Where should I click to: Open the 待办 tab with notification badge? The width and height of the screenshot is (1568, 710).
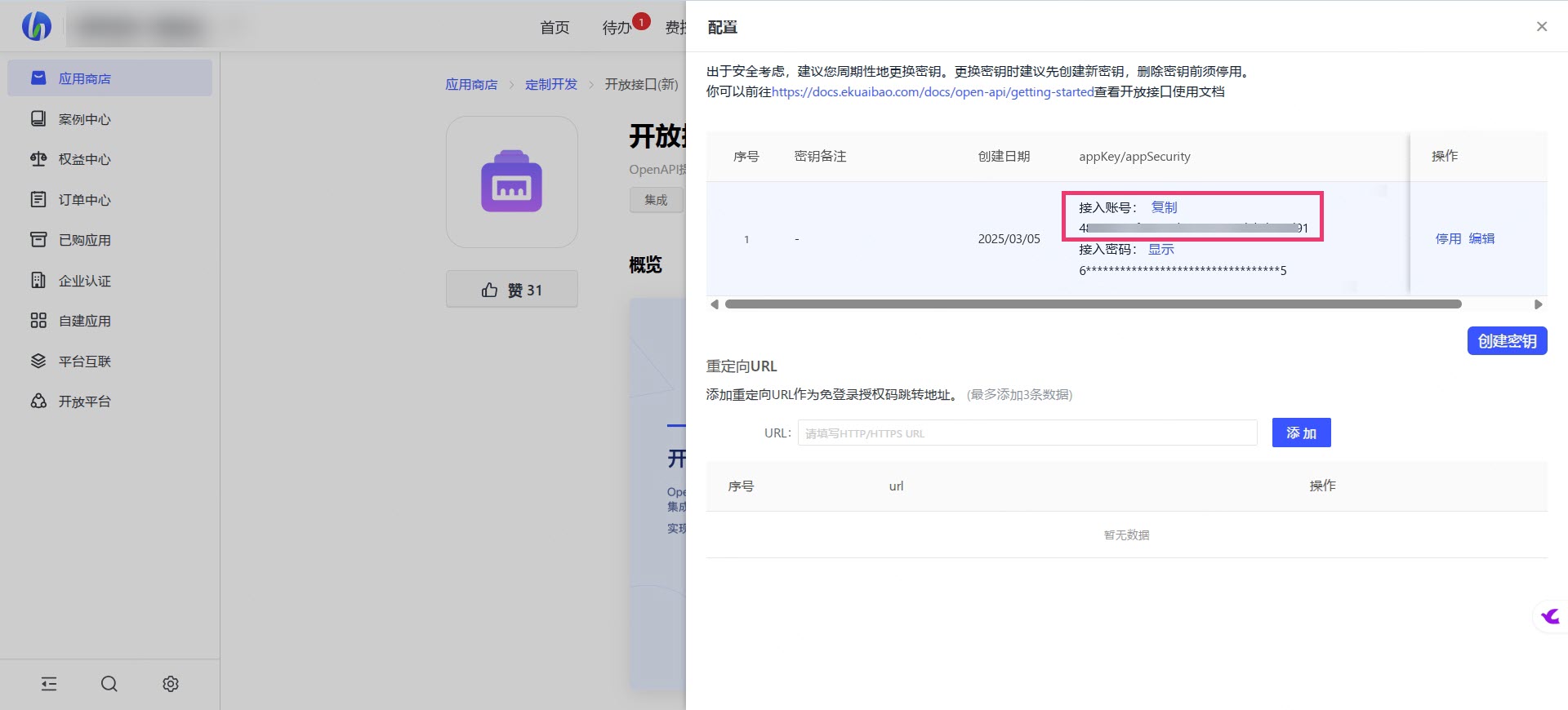point(617,28)
